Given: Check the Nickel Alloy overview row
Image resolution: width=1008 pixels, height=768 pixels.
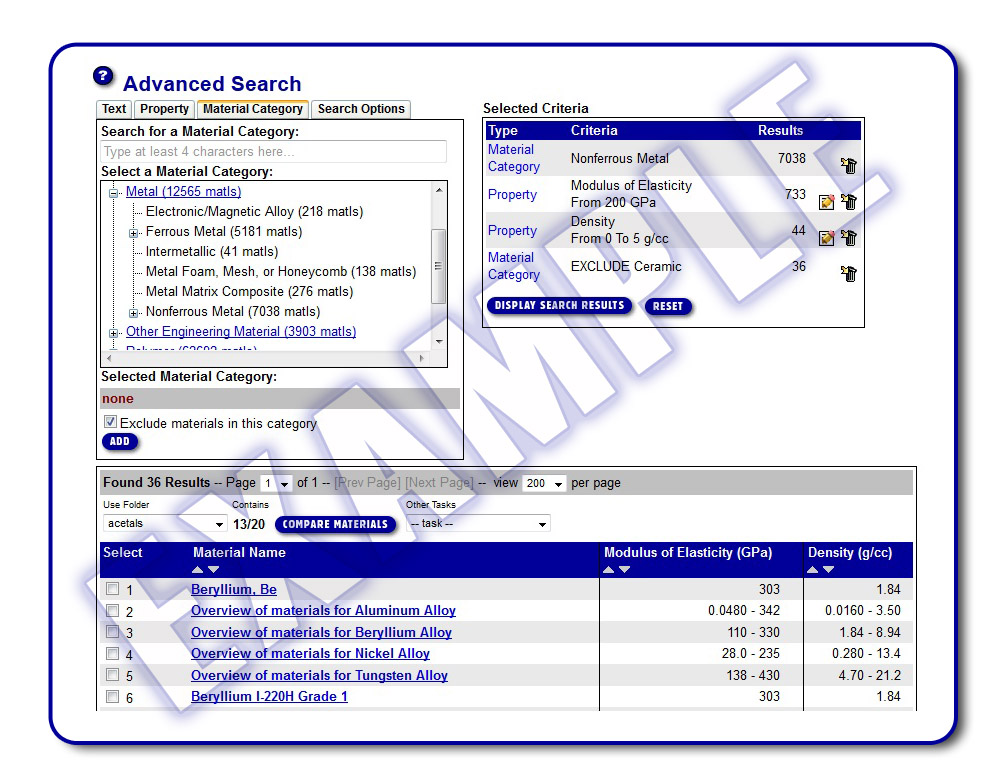Looking at the screenshot, I should click(112, 654).
